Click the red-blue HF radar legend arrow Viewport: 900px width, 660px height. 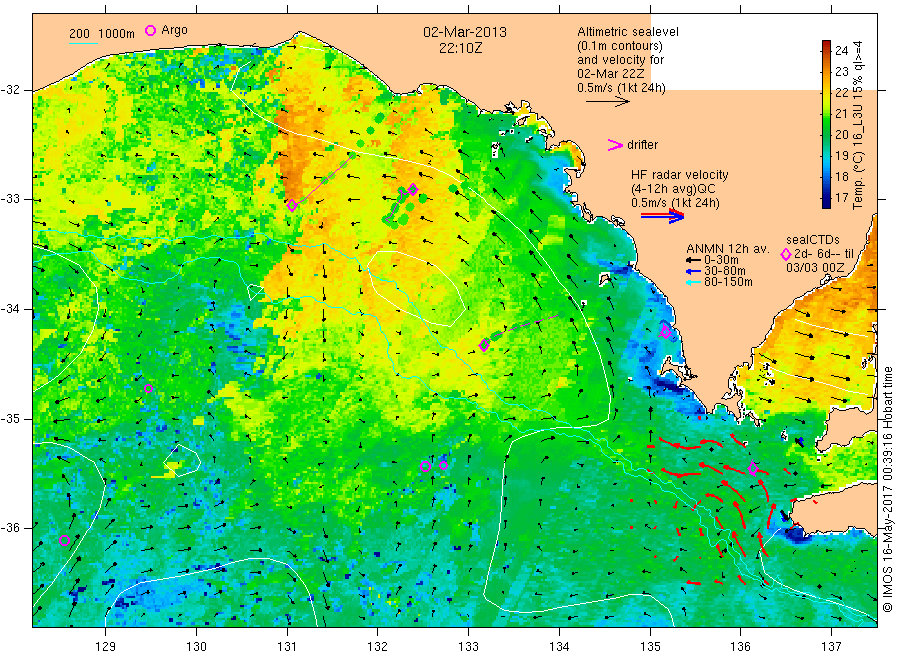point(662,216)
